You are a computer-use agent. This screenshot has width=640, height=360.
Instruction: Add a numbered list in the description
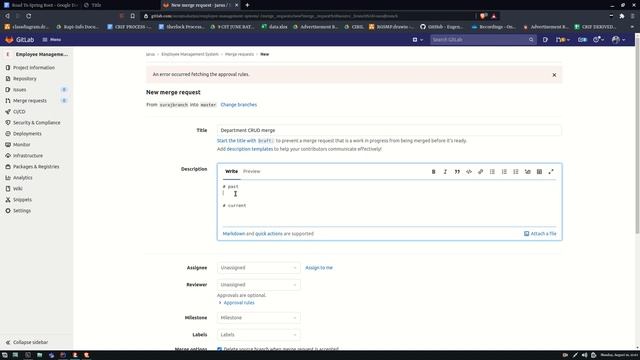[504, 172]
